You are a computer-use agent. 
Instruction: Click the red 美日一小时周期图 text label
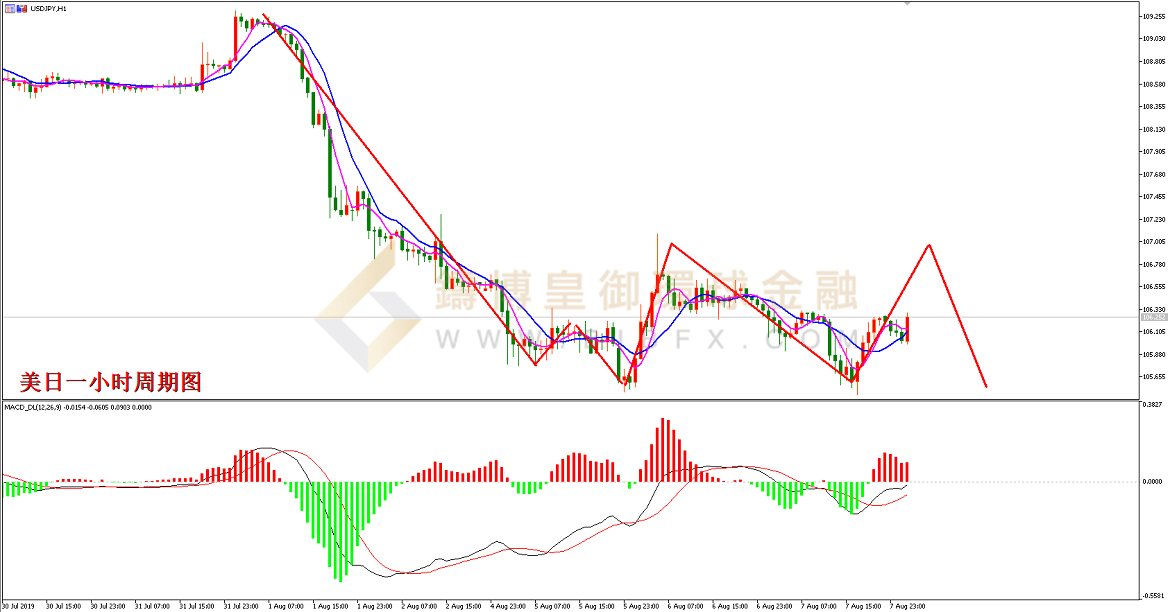[x=111, y=381]
